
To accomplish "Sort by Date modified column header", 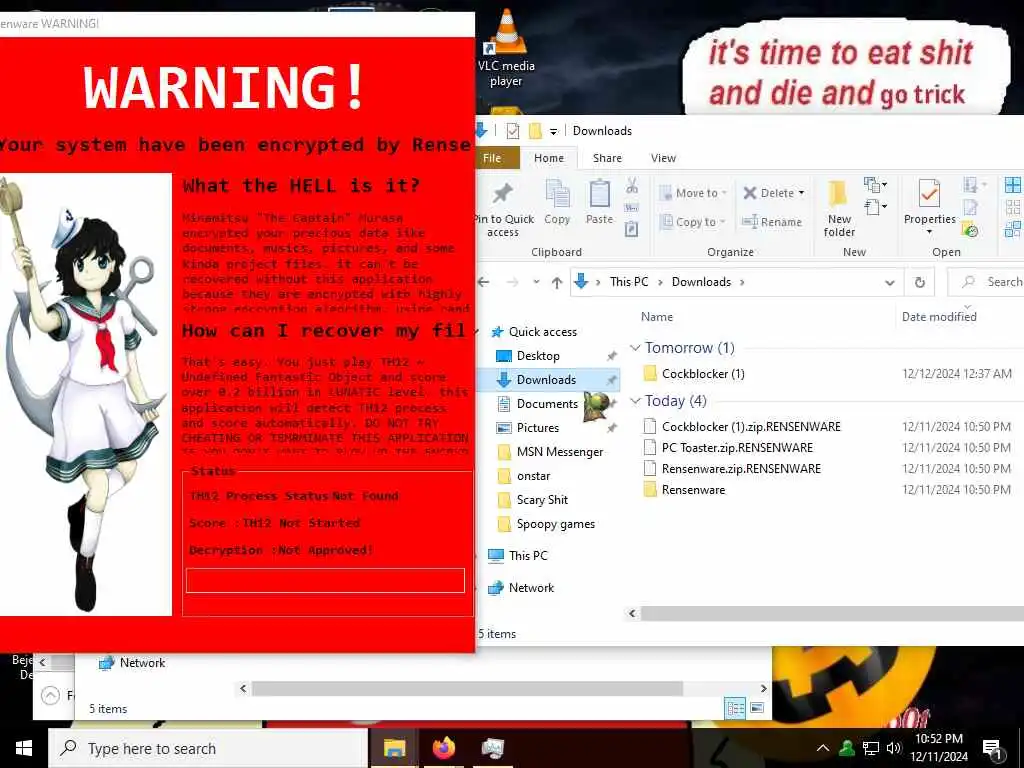I will pos(939,317).
